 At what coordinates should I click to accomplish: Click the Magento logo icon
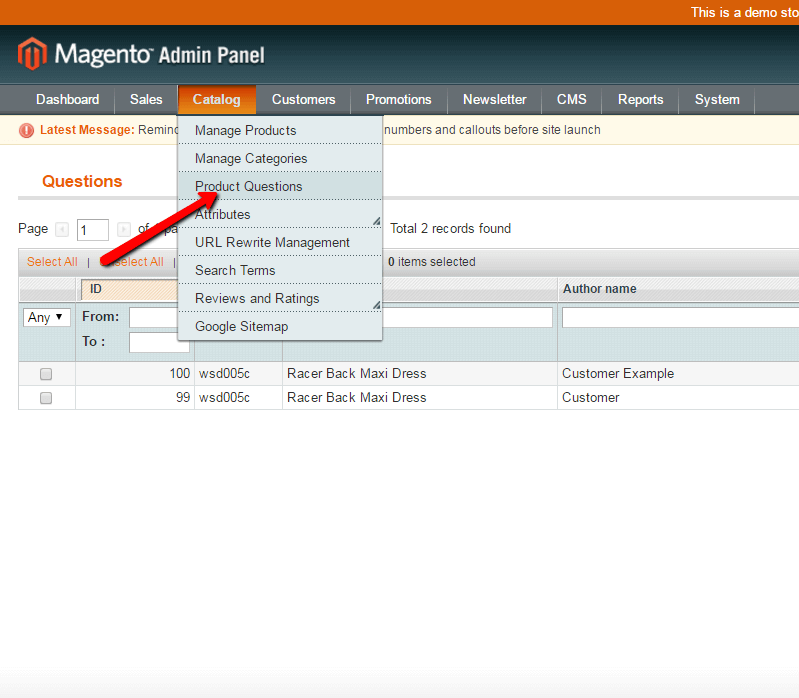pos(32,54)
